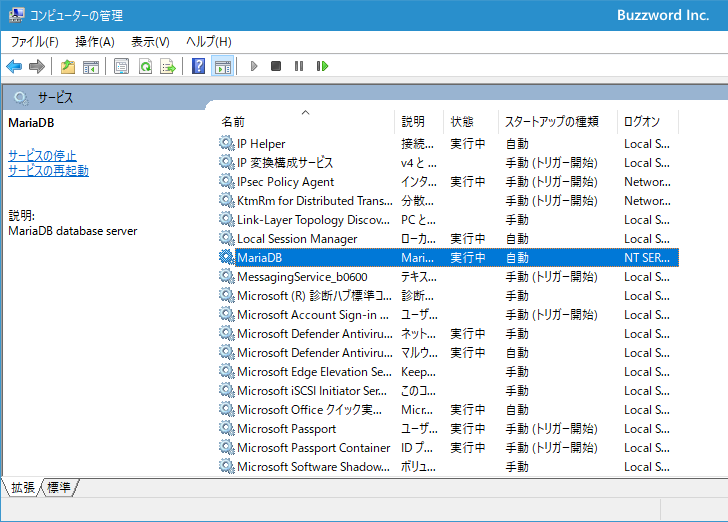Click the Export list toolbar icon
728x522 pixels.
168,66
